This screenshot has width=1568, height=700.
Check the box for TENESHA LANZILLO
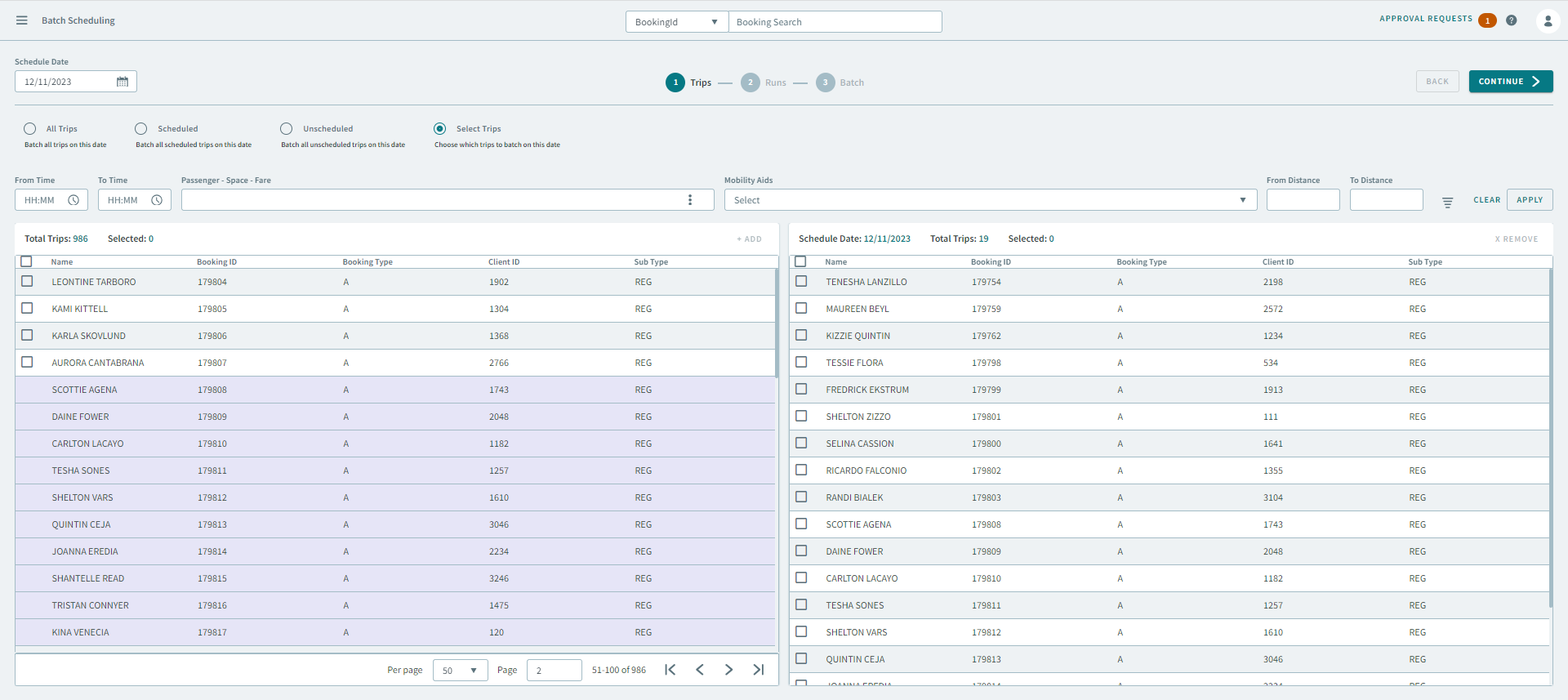click(801, 282)
